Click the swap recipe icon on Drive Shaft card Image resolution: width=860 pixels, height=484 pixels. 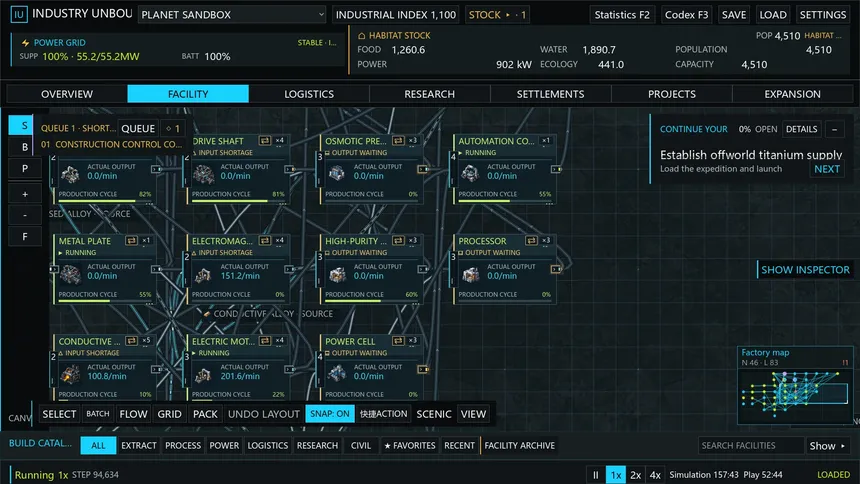(x=265, y=140)
